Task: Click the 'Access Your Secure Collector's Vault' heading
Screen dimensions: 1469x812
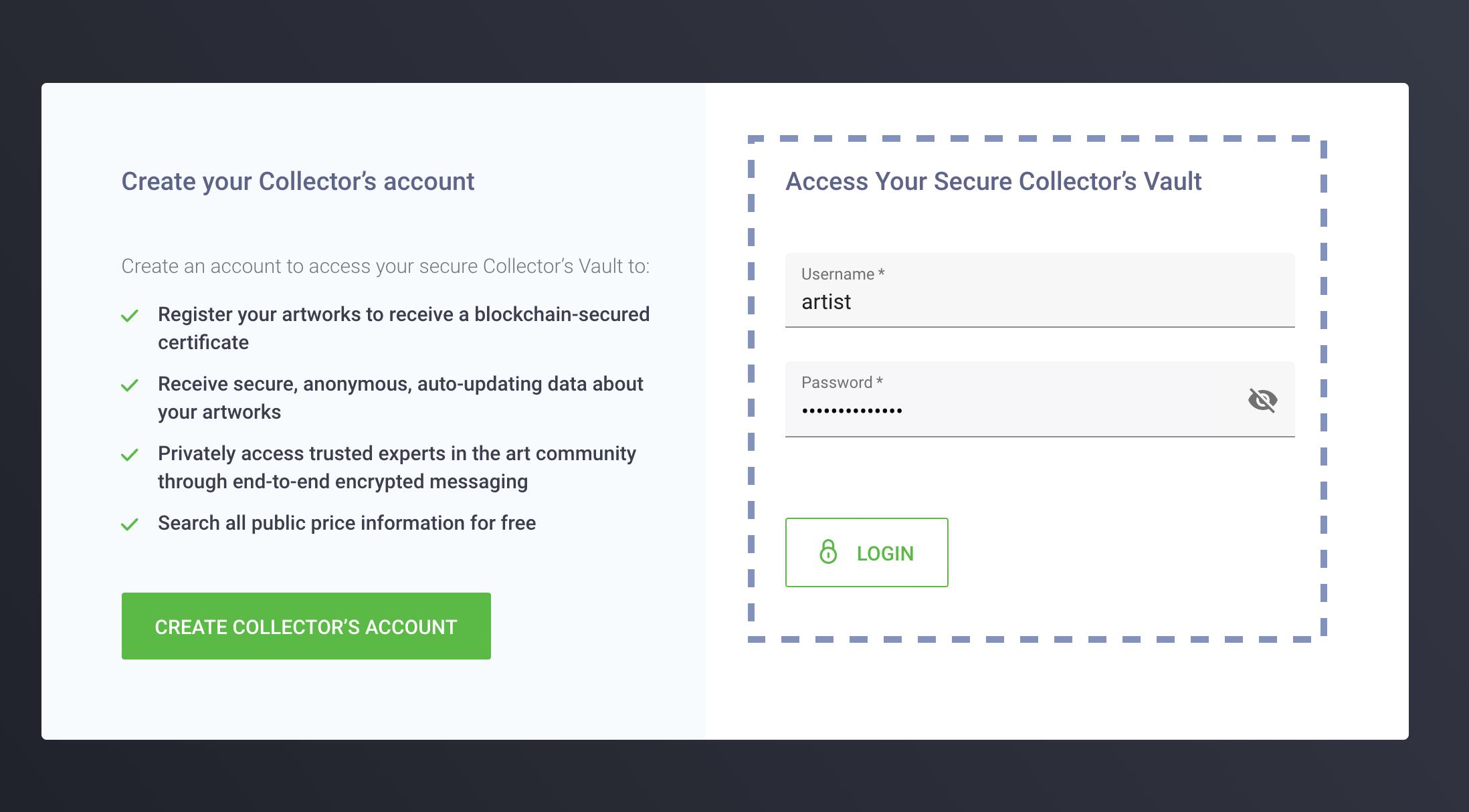Action: (x=993, y=181)
